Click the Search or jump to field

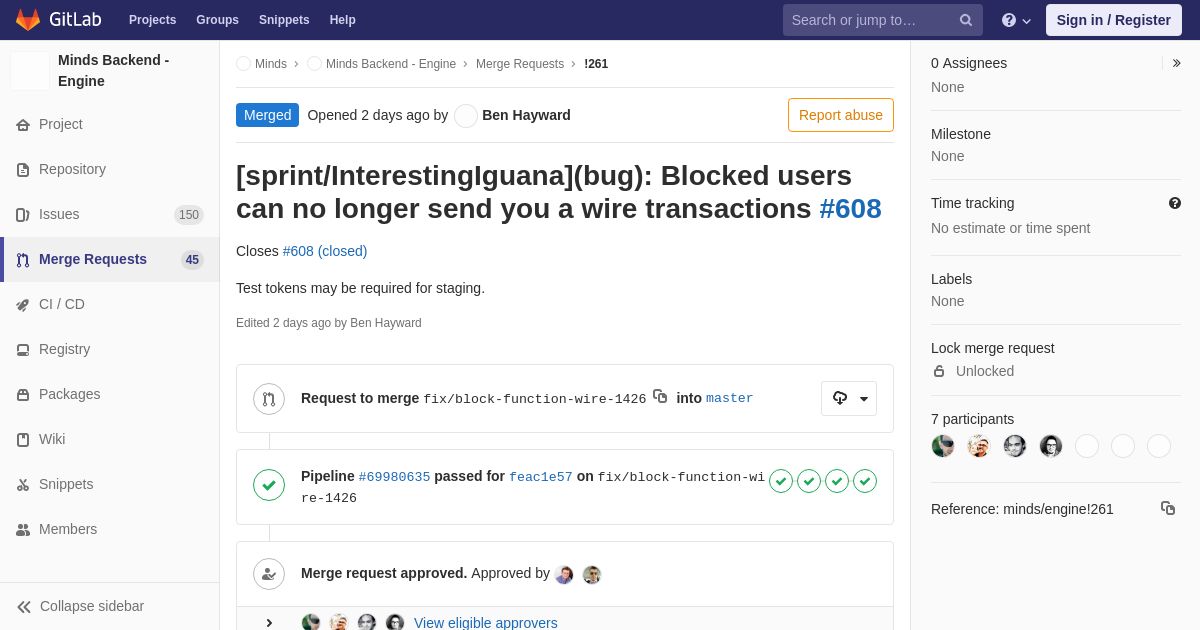[870, 20]
